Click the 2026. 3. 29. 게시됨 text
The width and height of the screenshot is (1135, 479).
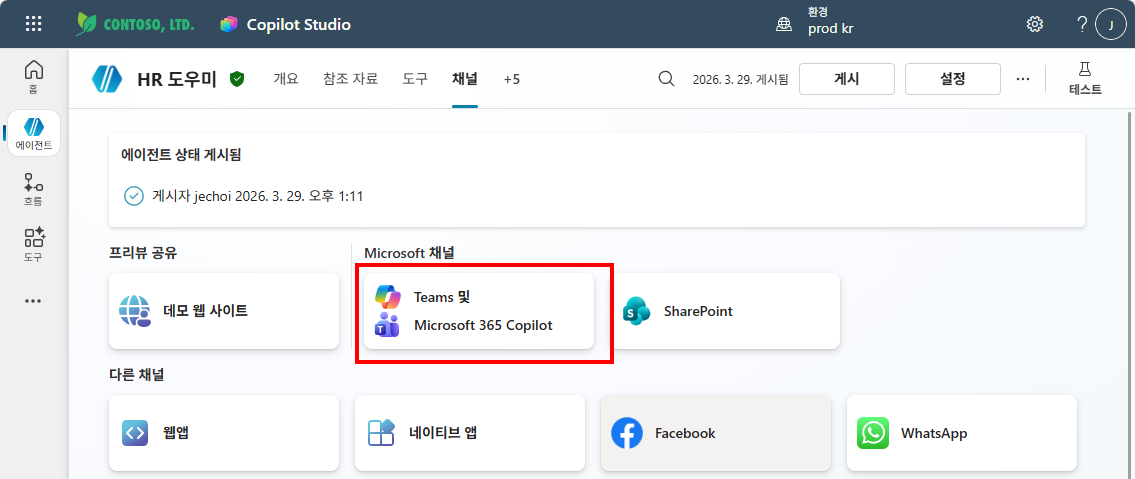click(740, 80)
